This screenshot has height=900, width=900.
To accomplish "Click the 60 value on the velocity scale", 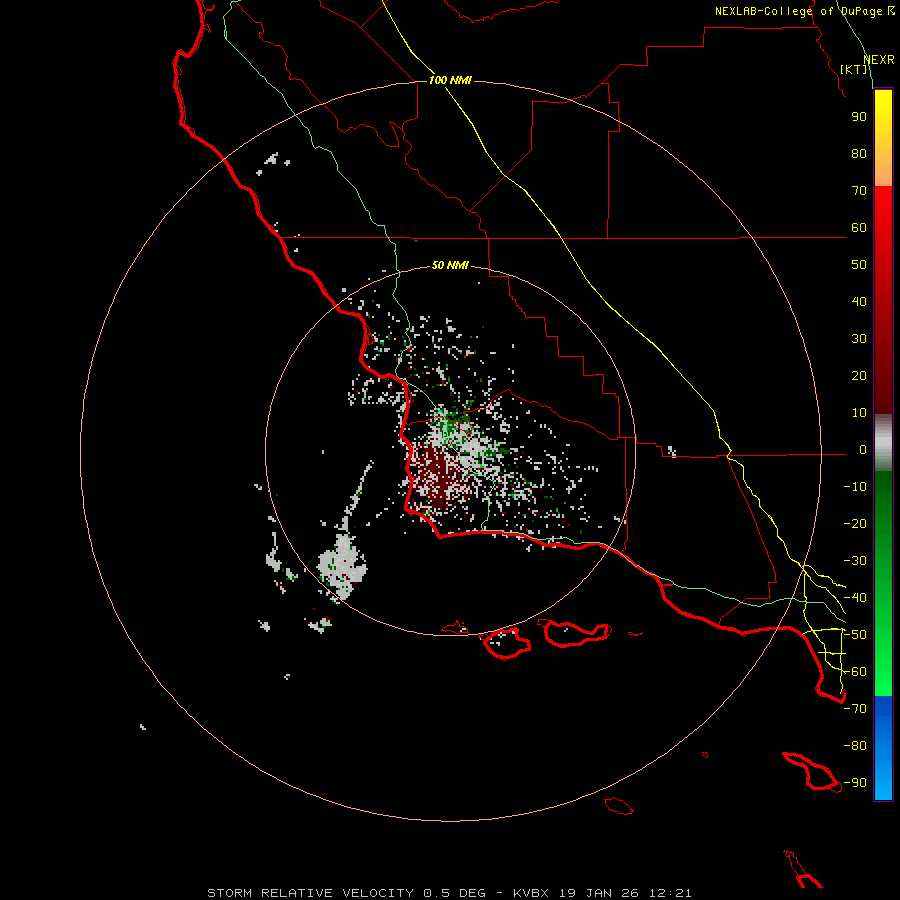I will 859,228.
